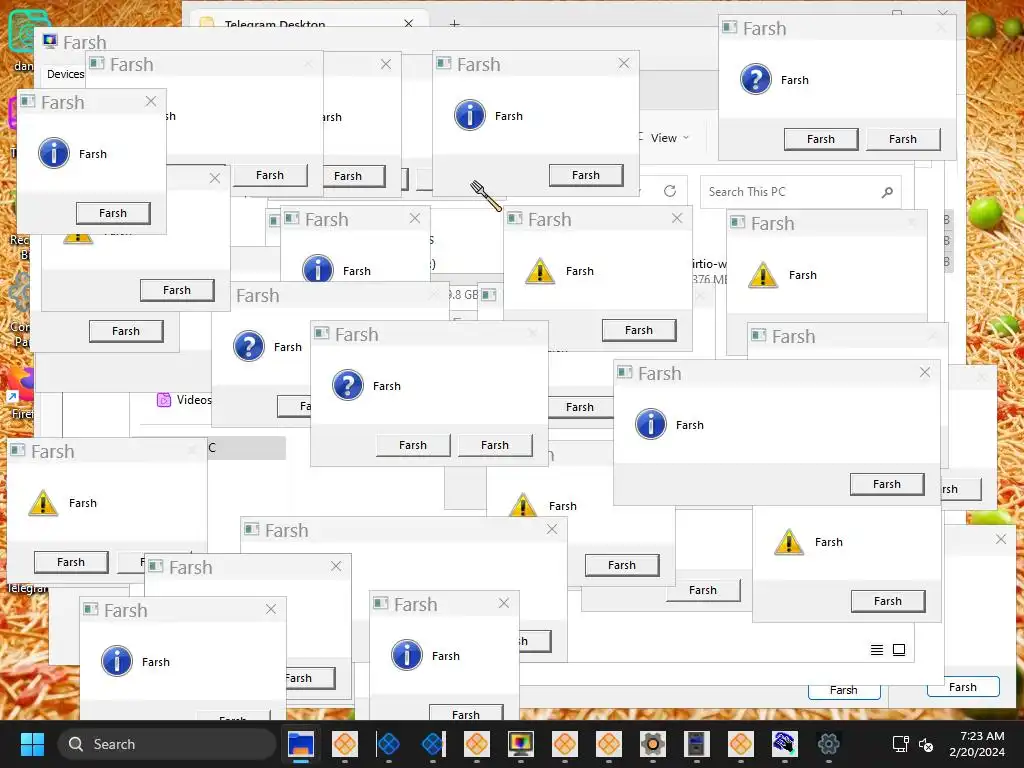Click the warning icon in the dialog beneath the Search This PC box
Screen dimensions: 1024x768
coord(763,274)
